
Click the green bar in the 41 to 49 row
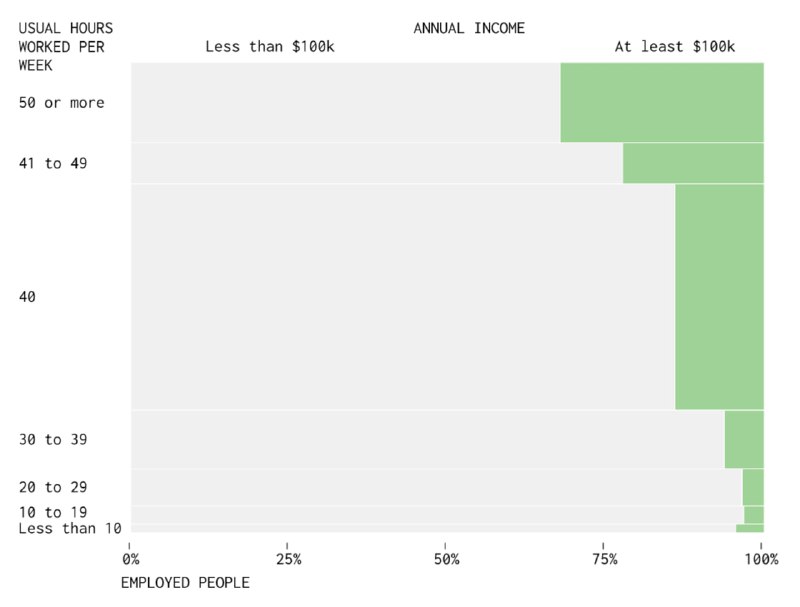click(692, 163)
